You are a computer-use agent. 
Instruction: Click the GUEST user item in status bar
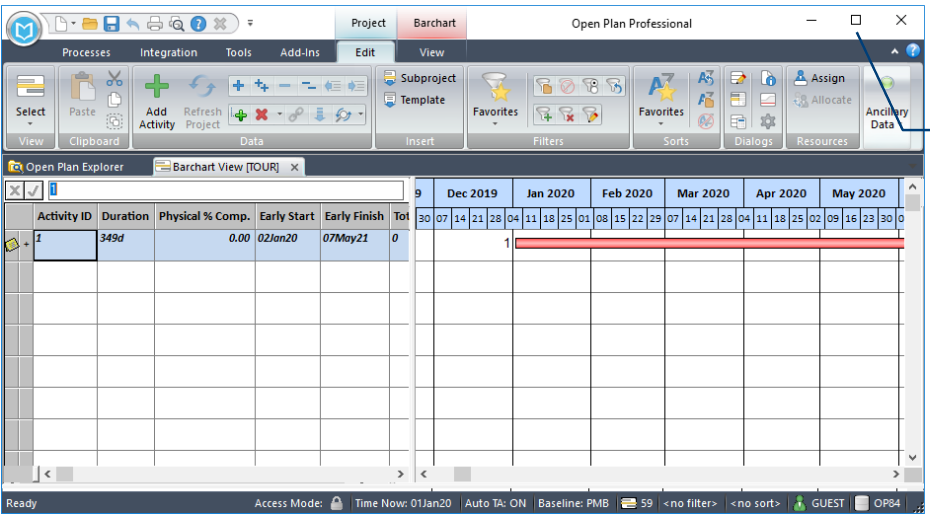819,503
